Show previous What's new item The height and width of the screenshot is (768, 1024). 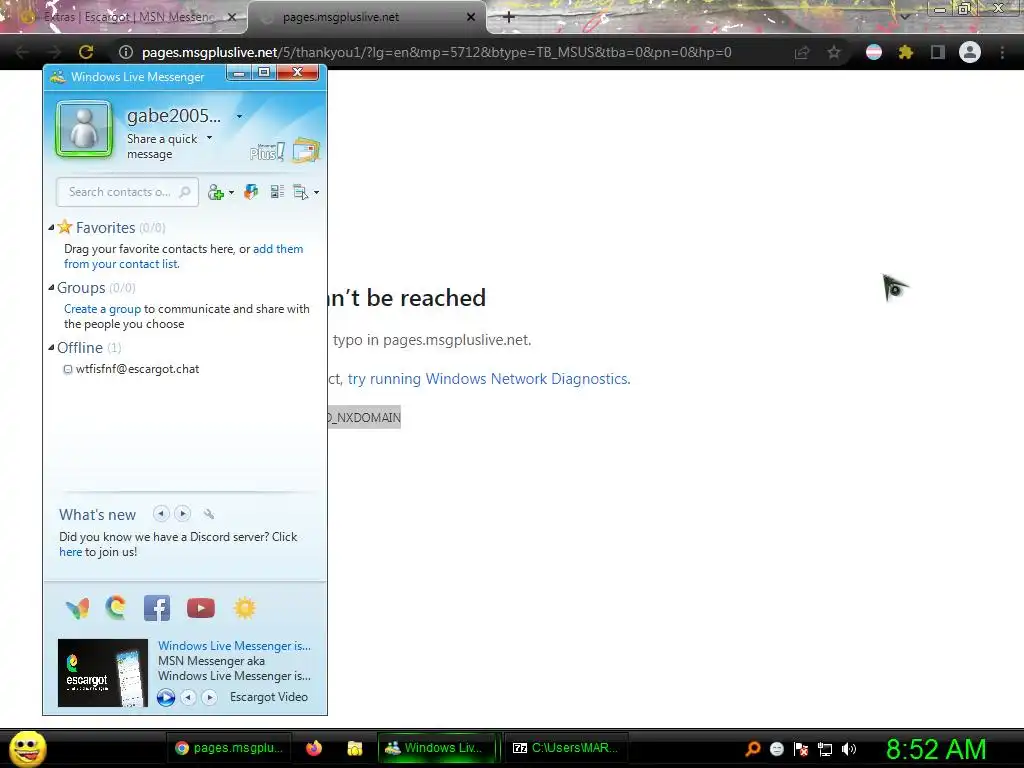point(161,514)
